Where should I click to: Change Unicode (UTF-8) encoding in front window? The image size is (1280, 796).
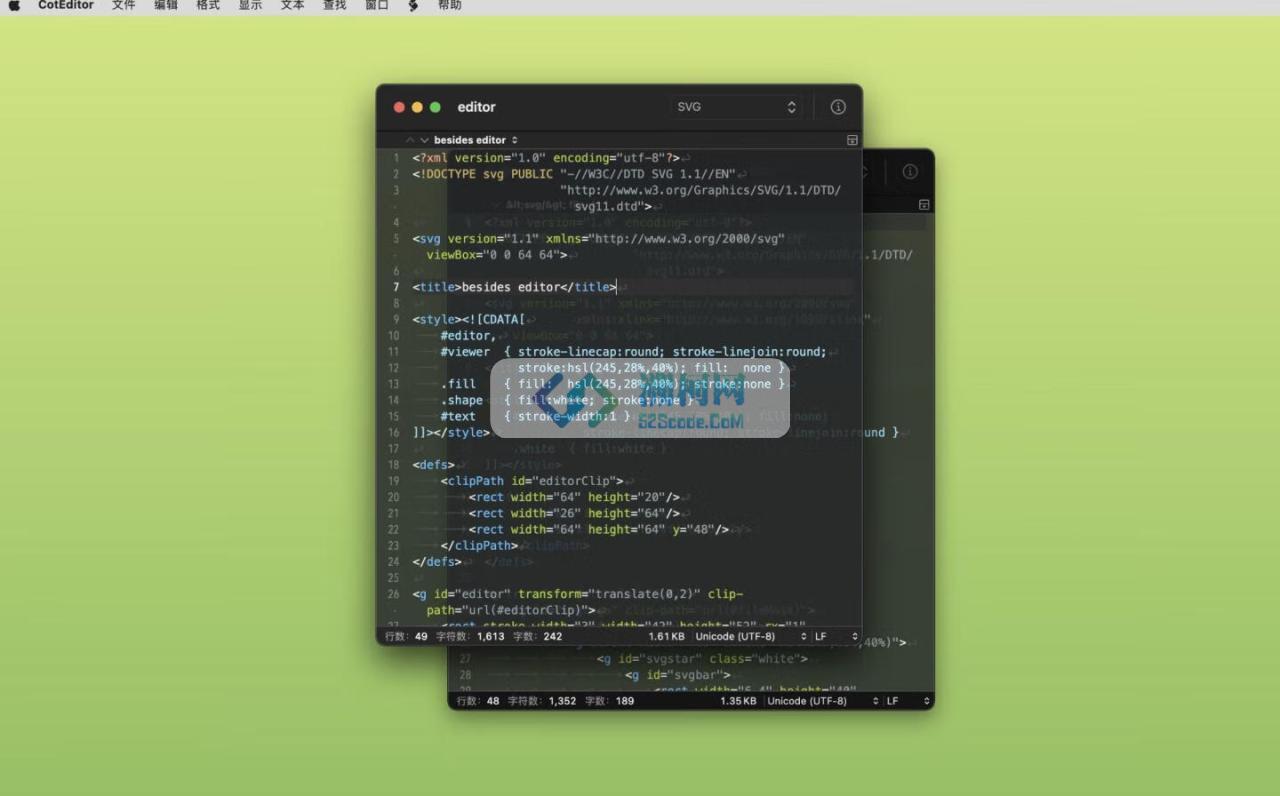(x=751, y=636)
